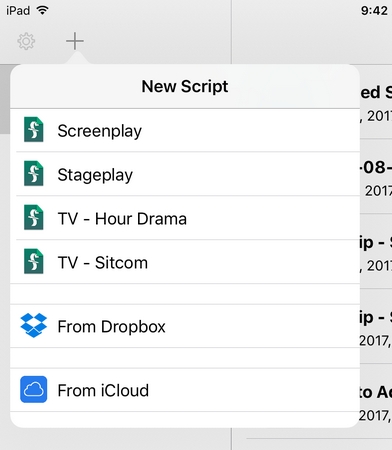The height and width of the screenshot is (450, 392).
Task: Click the blue iCloud cloud icon
Action: pos(34,389)
